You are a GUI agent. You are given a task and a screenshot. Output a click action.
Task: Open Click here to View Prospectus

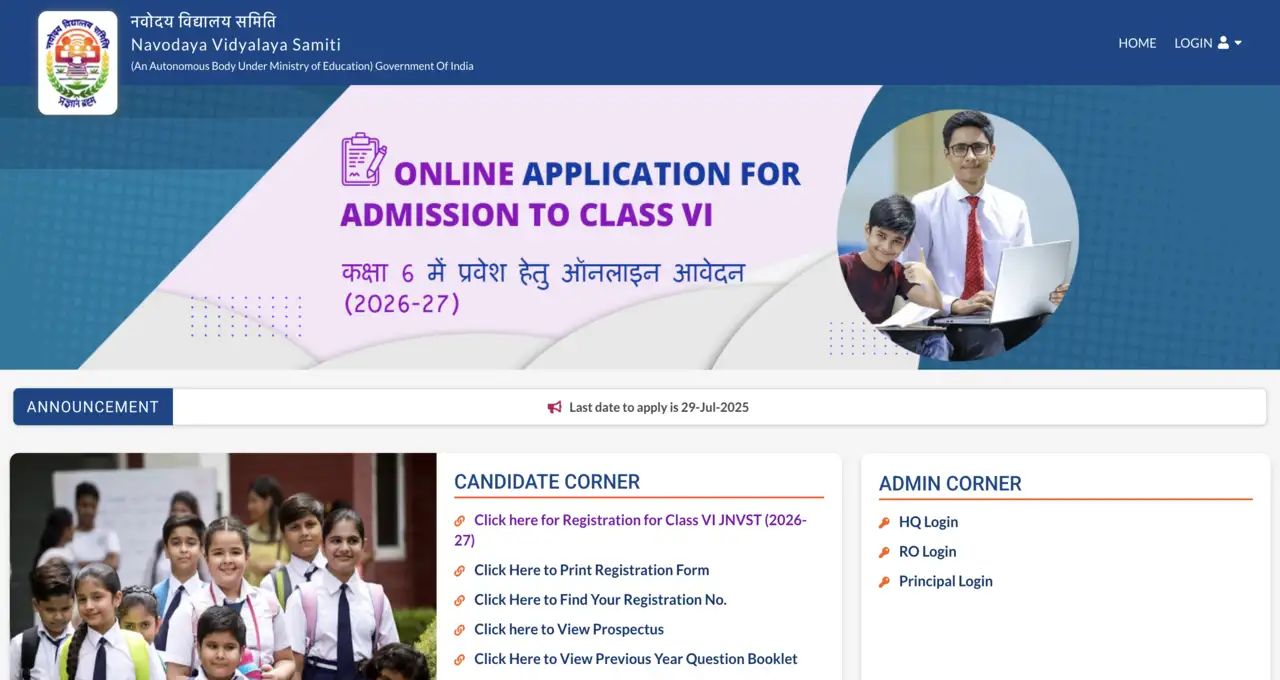point(569,629)
